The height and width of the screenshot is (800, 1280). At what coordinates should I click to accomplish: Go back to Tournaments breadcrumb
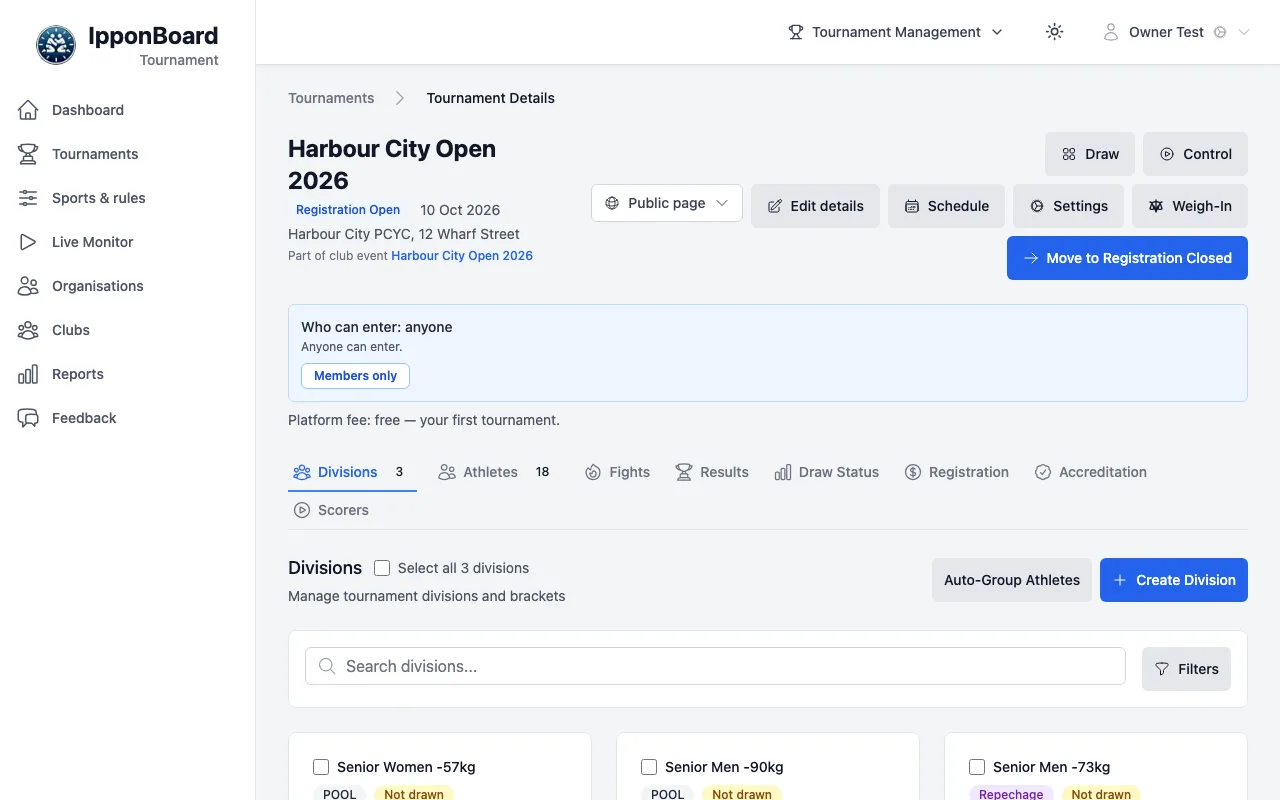click(x=331, y=98)
